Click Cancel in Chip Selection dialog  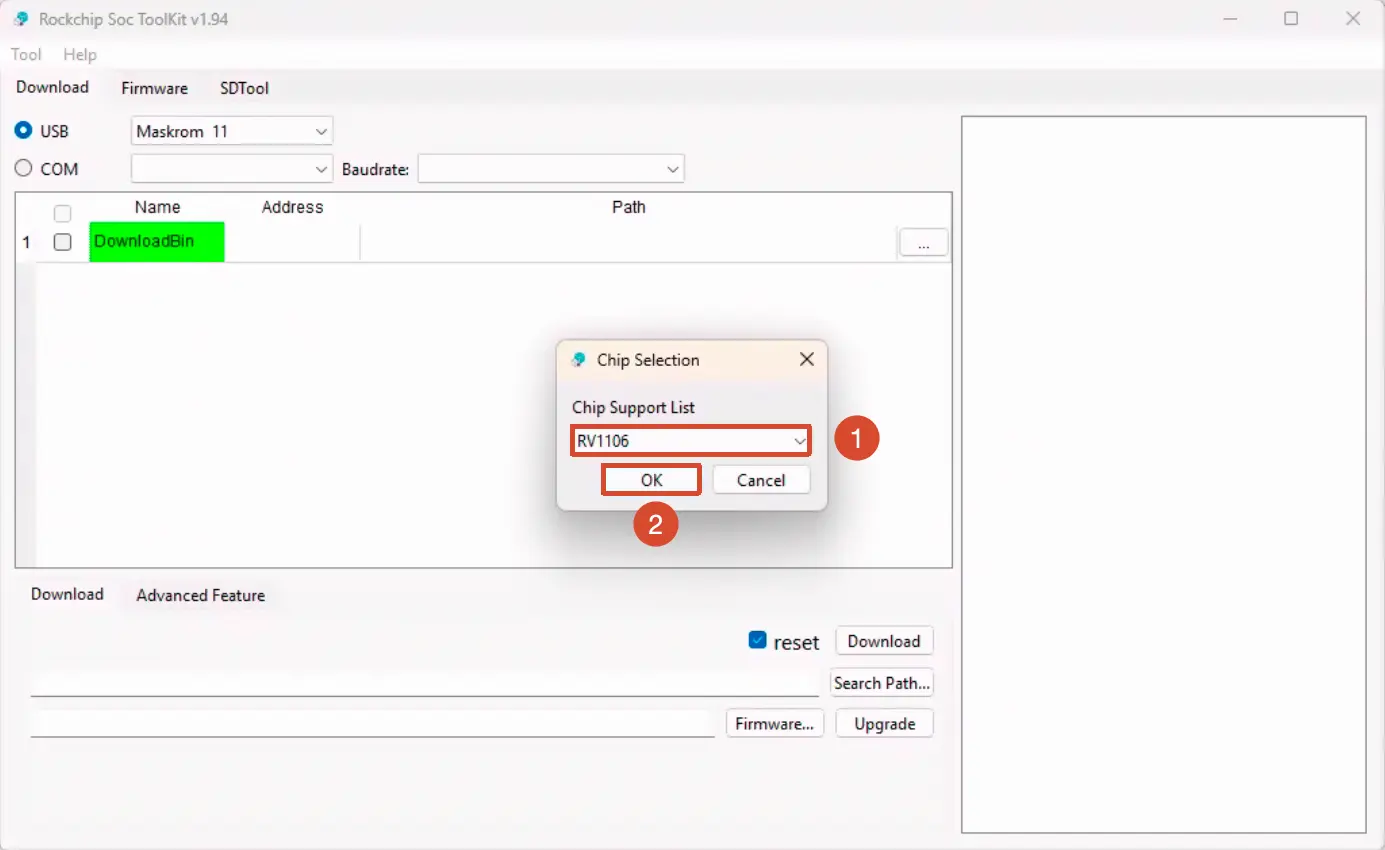(x=761, y=480)
